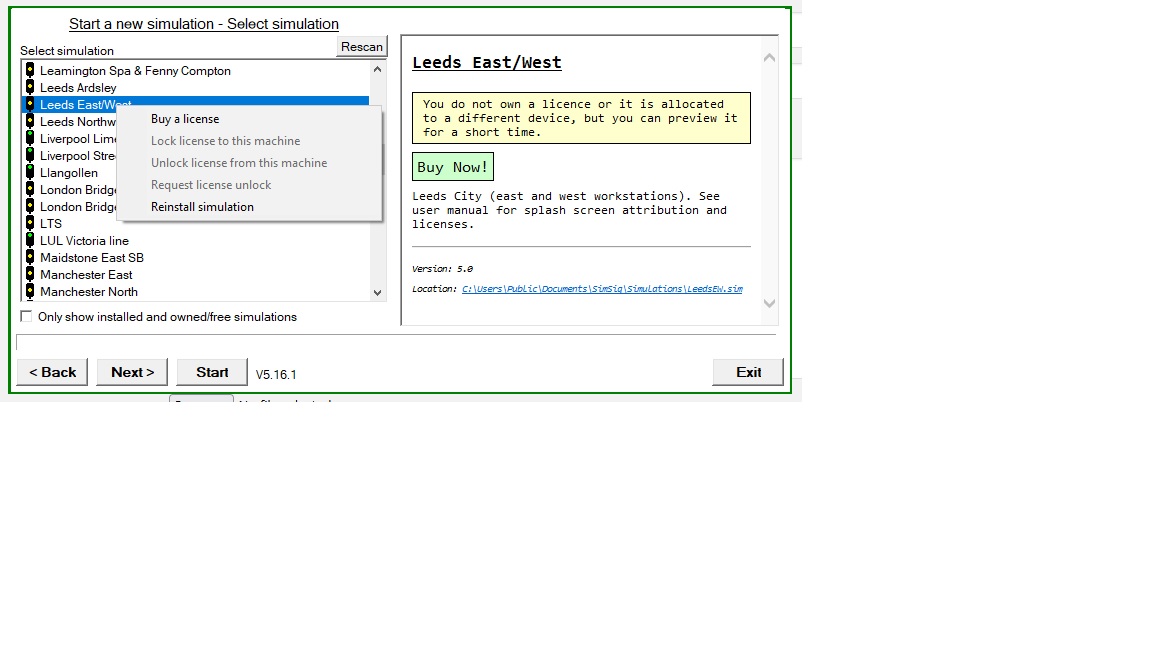Screen dimensions: 1152x648
Task: Start the selected simulation
Action: point(212,372)
